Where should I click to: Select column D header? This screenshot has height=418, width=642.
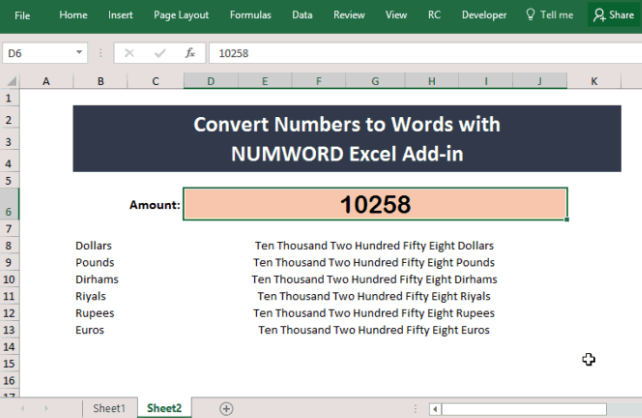pos(211,81)
